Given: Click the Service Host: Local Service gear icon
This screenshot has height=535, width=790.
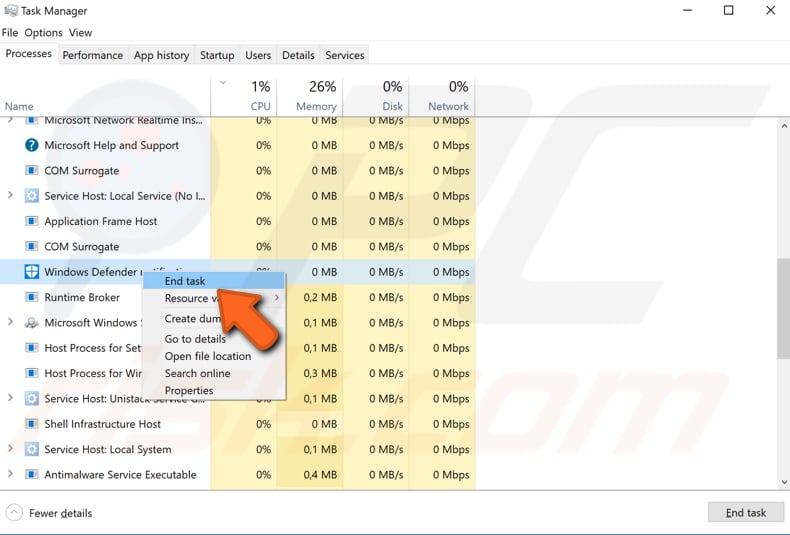Looking at the screenshot, I should pyautogui.click(x=31, y=196).
